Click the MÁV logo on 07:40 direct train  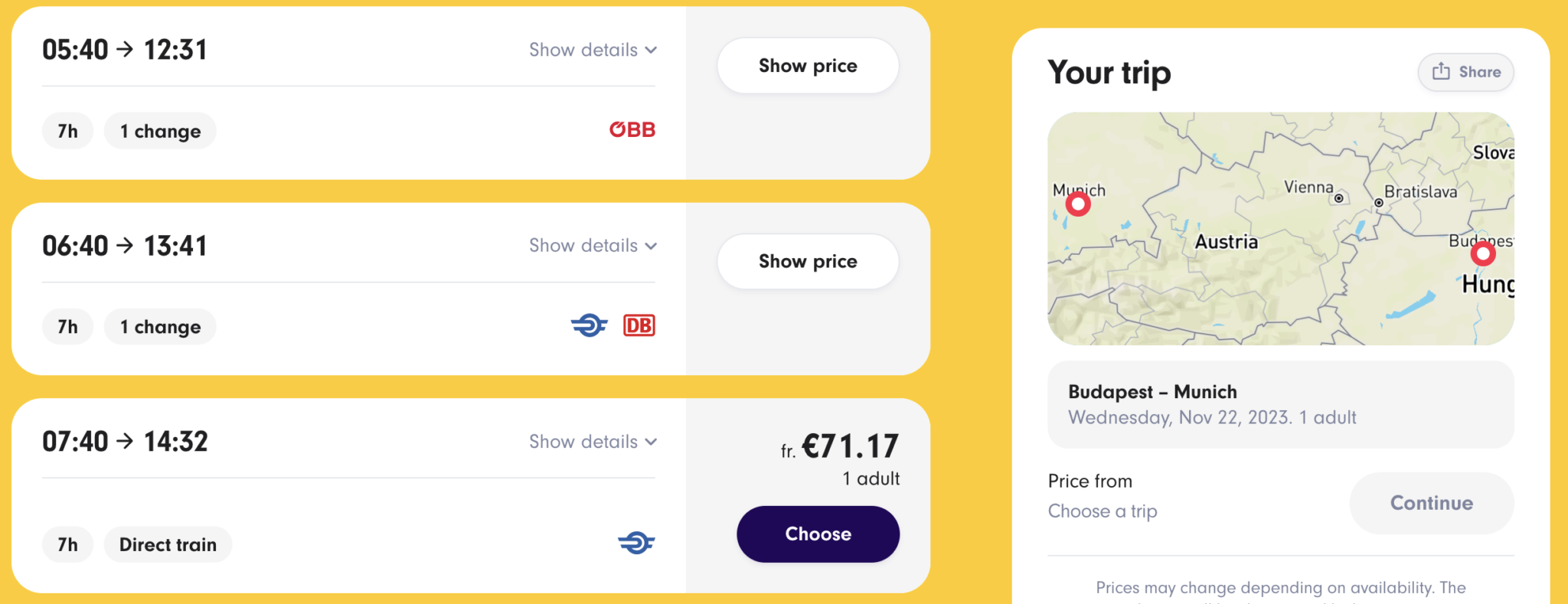[x=636, y=544]
